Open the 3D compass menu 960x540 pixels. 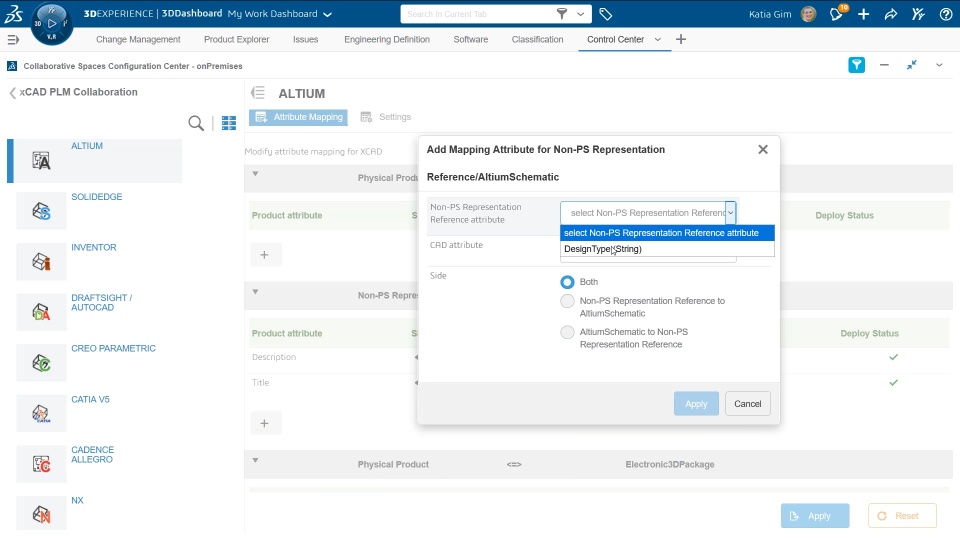[51, 23]
